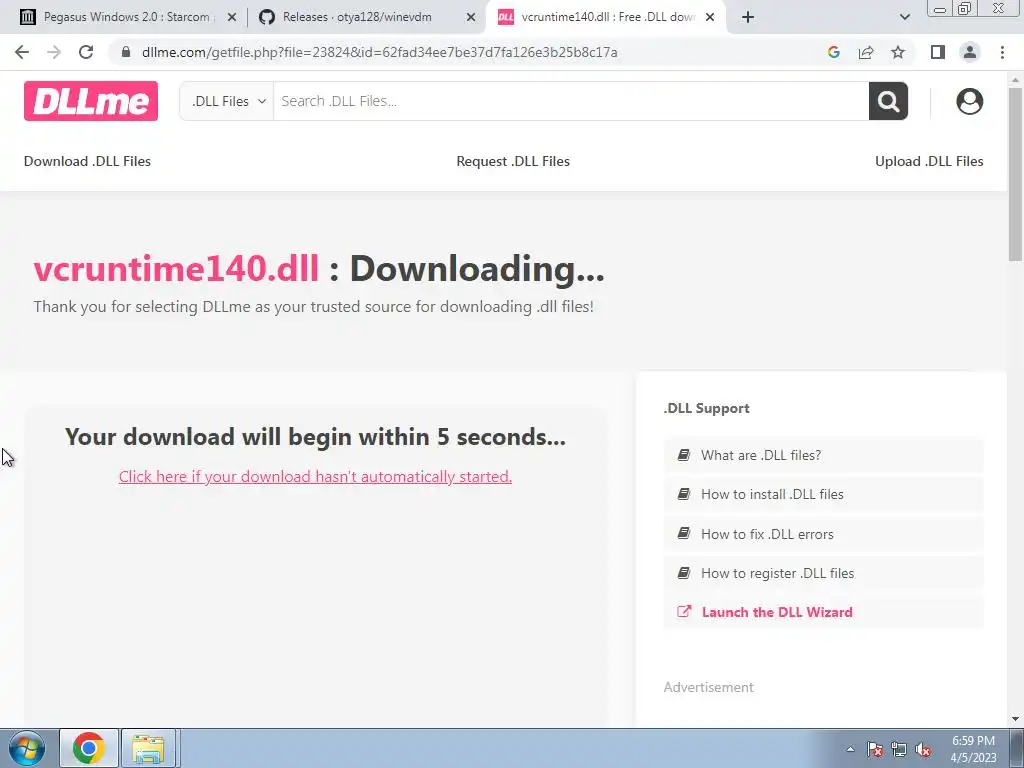Open Request .DLL Files menu item
Image resolution: width=1024 pixels, height=768 pixels.
click(513, 161)
